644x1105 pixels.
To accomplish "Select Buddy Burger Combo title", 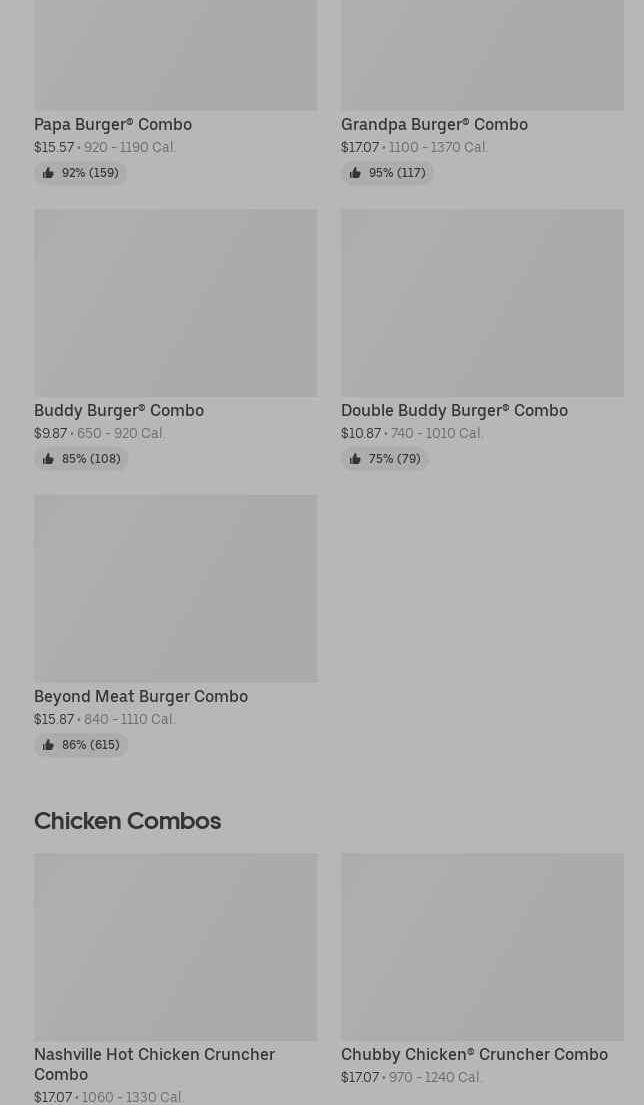I will [119, 410].
